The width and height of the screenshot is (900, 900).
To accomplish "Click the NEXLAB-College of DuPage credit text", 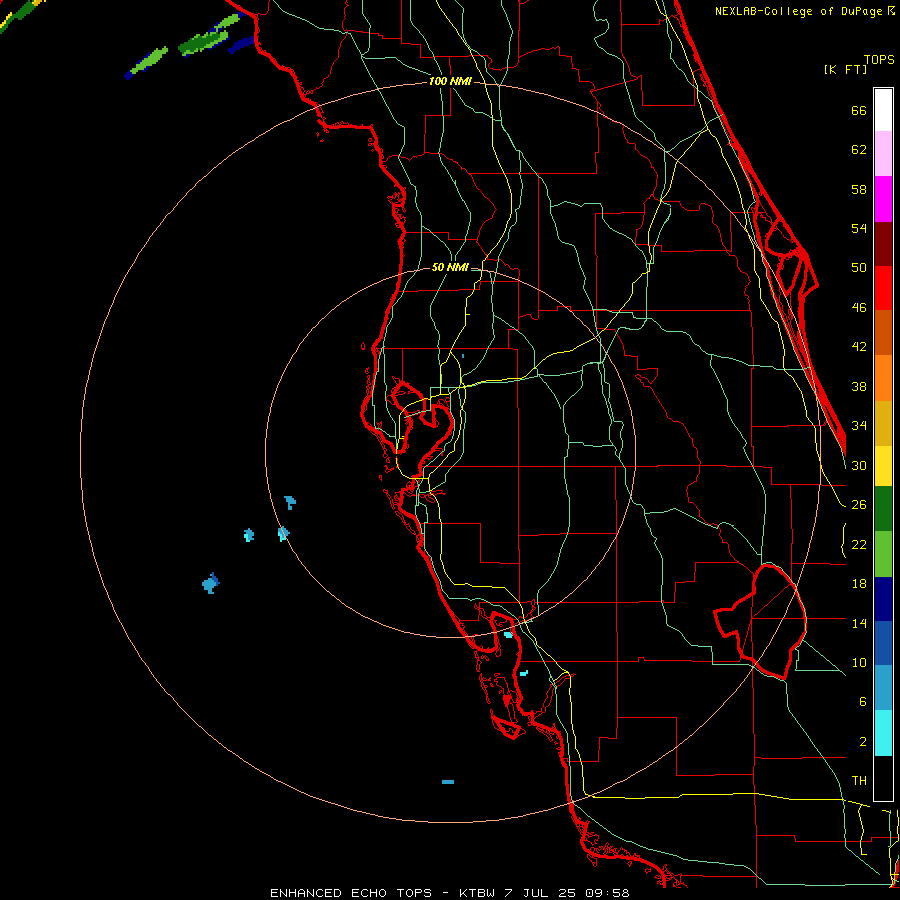I will tap(800, 11).
